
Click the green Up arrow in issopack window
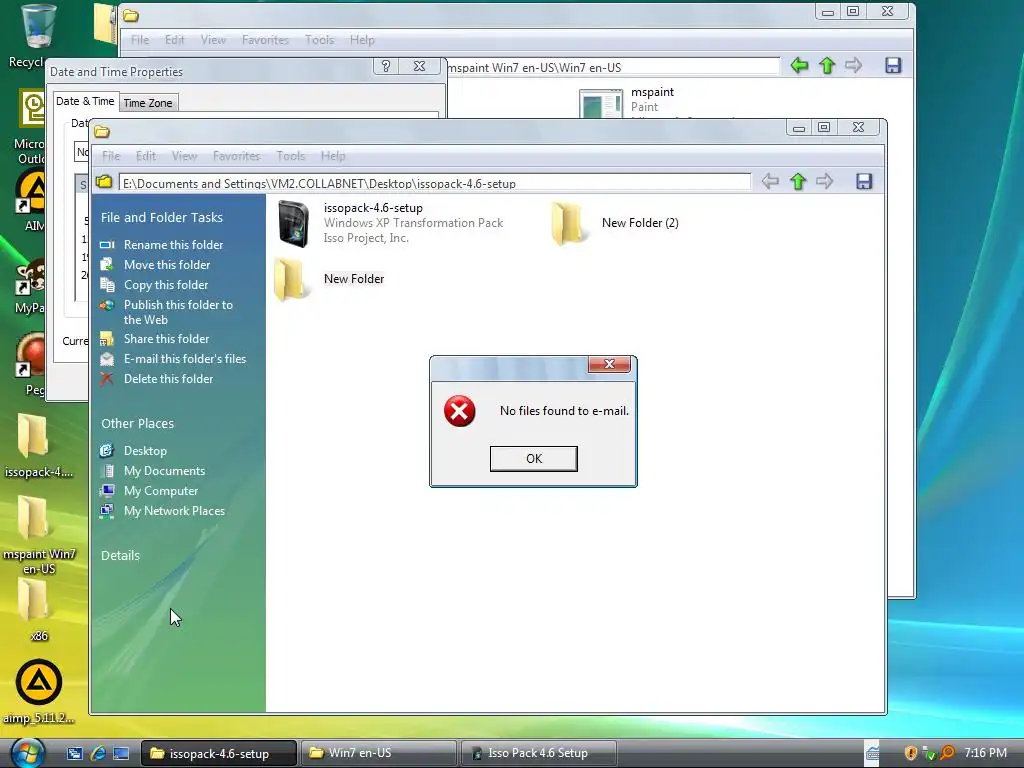(797, 182)
